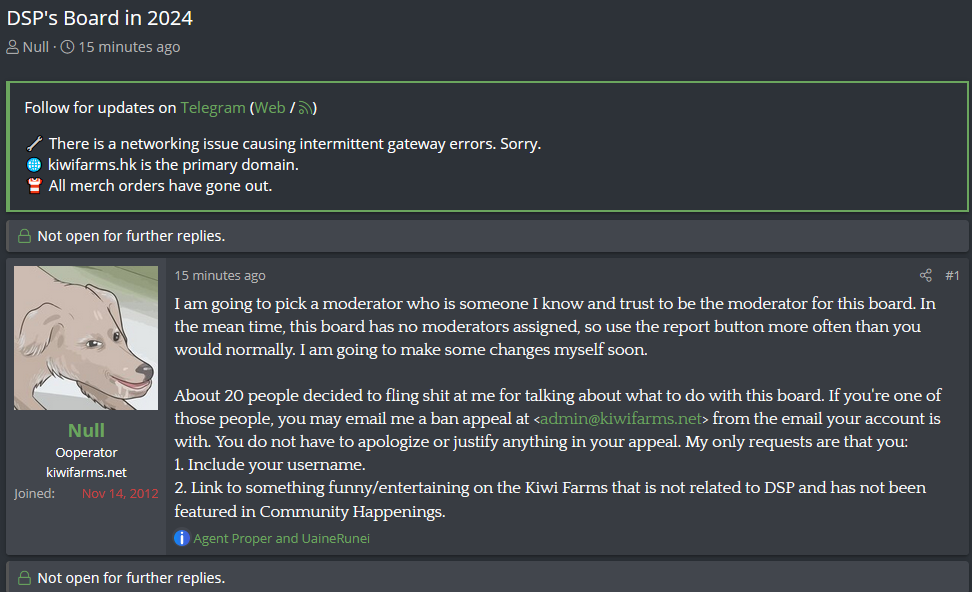The width and height of the screenshot is (972, 592).
Task: Click the bottom lock icon below the post
Action: (x=24, y=578)
